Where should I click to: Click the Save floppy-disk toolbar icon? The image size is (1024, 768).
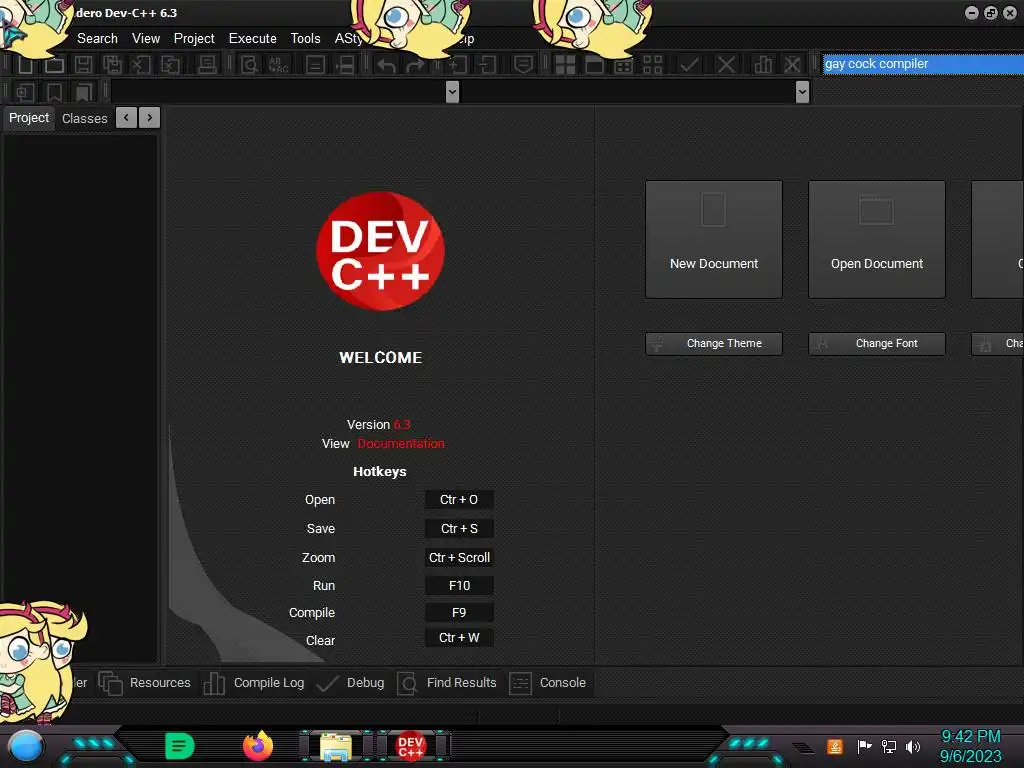coord(84,64)
